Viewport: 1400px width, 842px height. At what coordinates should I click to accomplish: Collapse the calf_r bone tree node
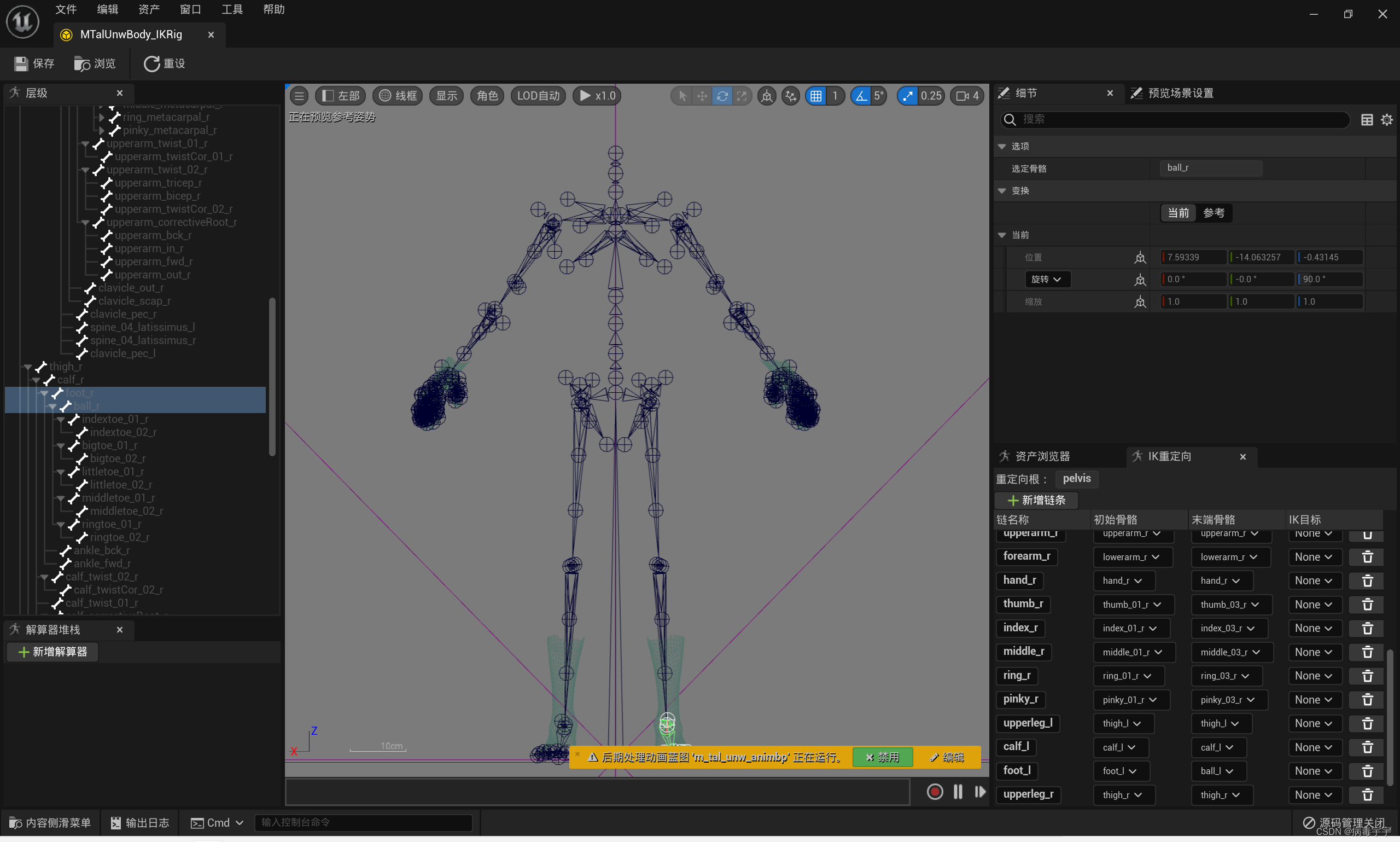pyautogui.click(x=36, y=380)
